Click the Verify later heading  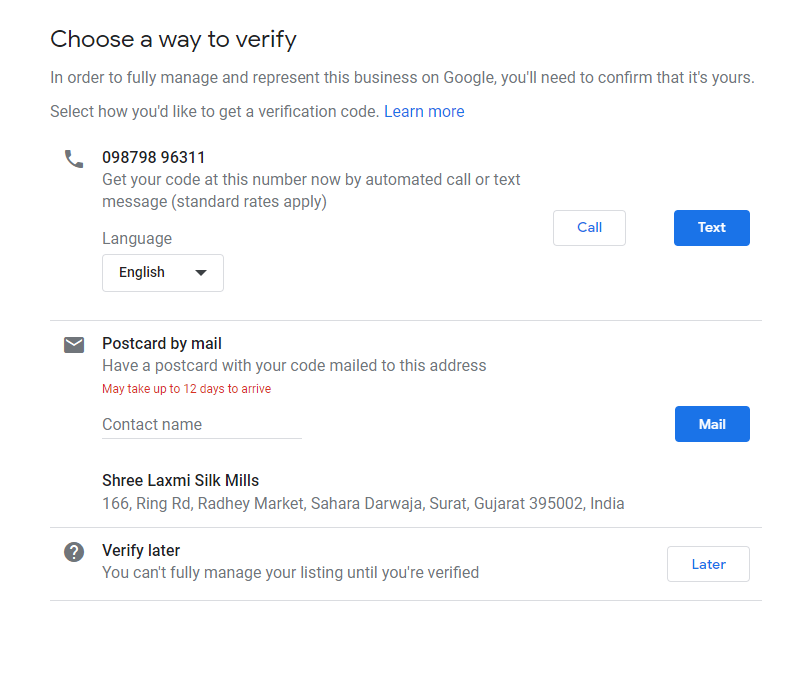tap(141, 551)
